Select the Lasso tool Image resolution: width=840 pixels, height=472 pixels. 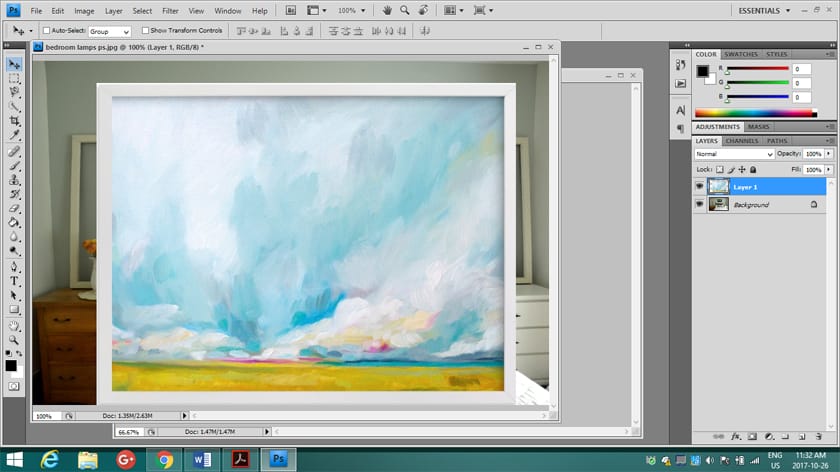(14, 92)
